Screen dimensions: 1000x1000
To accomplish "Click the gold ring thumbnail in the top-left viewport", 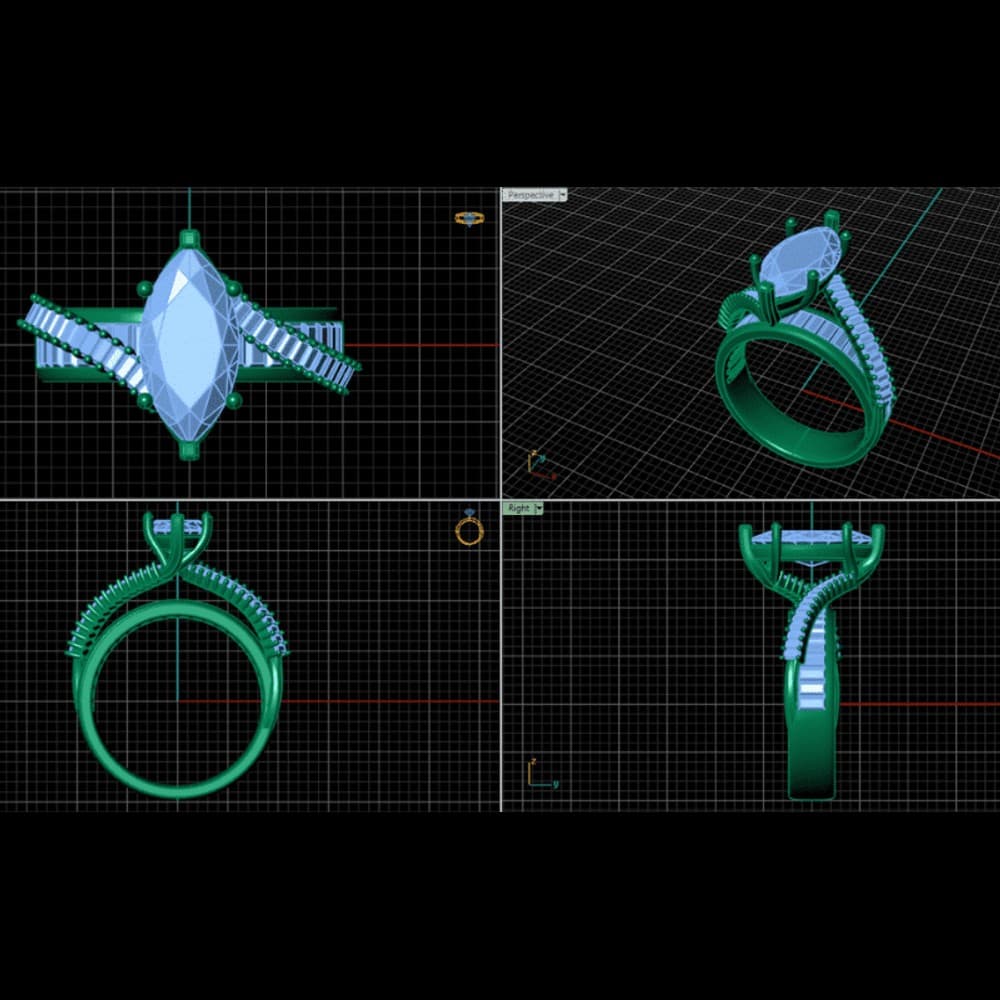I will [469, 219].
